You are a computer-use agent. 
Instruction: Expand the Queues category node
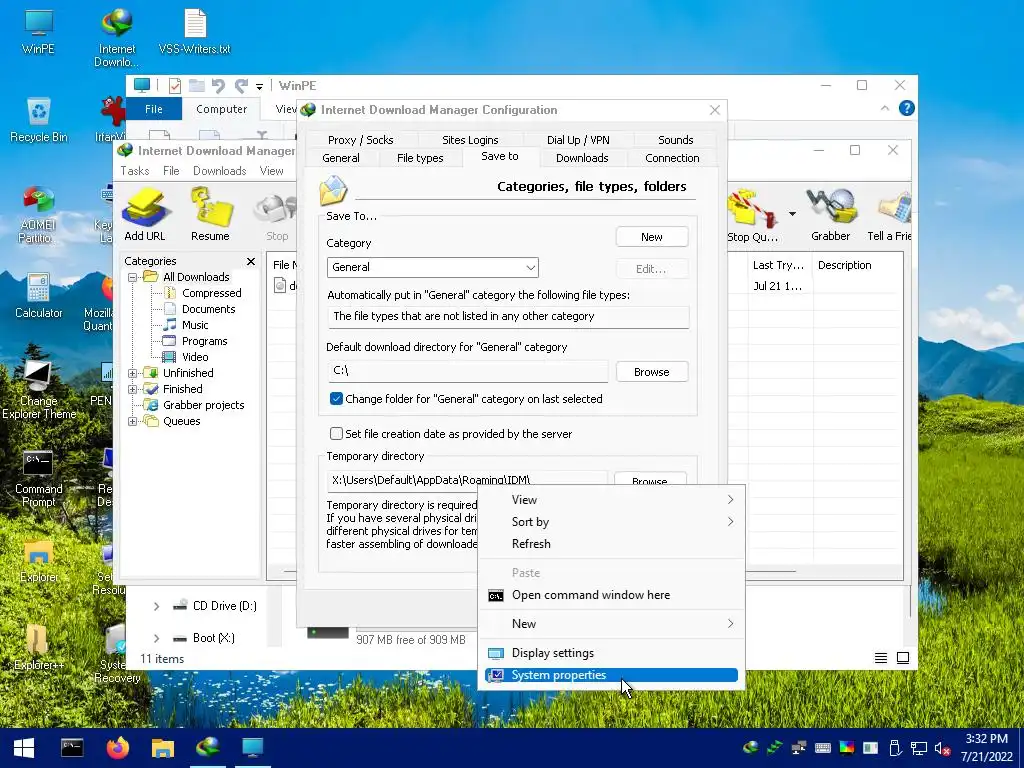[133, 421]
